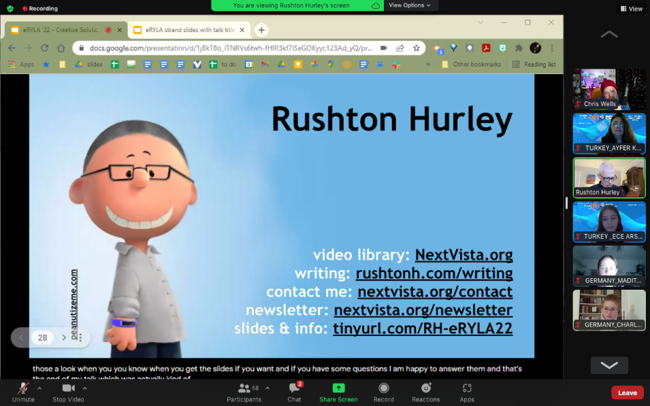This screenshot has height=406, width=650.
Task: Open the nextvista.org/newsletter link
Action: [423, 310]
